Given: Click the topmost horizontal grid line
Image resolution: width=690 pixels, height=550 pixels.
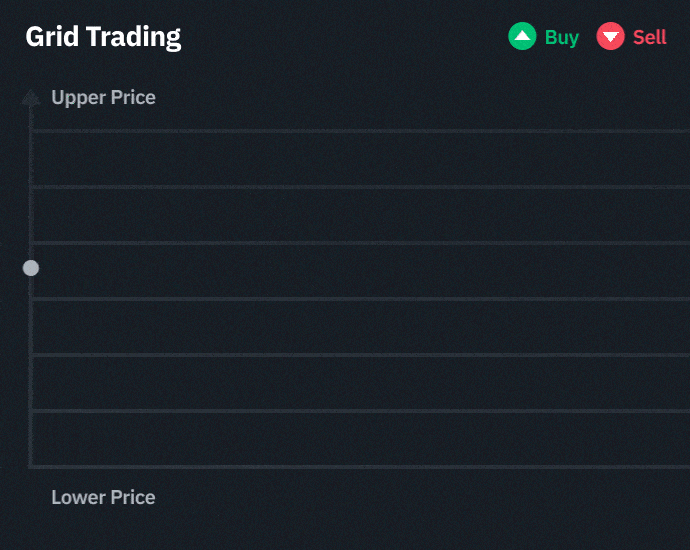Looking at the screenshot, I should [360, 130].
